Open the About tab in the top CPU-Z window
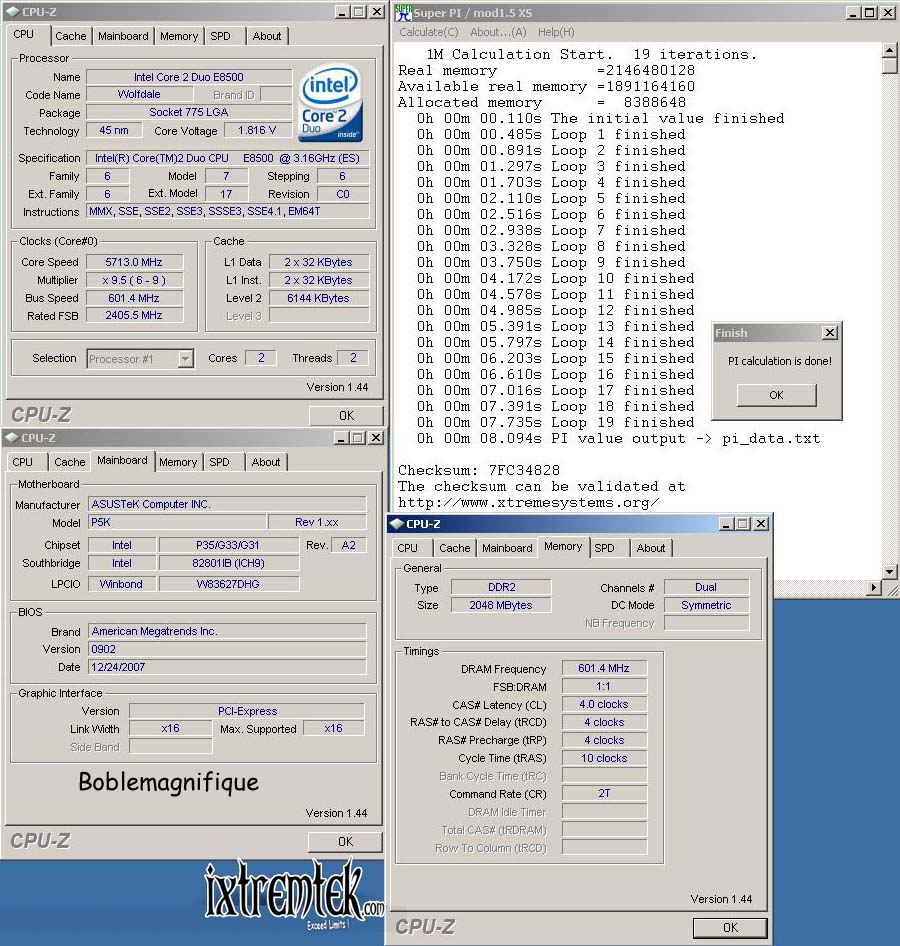This screenshot has height=946, width=900. (267, 36)
